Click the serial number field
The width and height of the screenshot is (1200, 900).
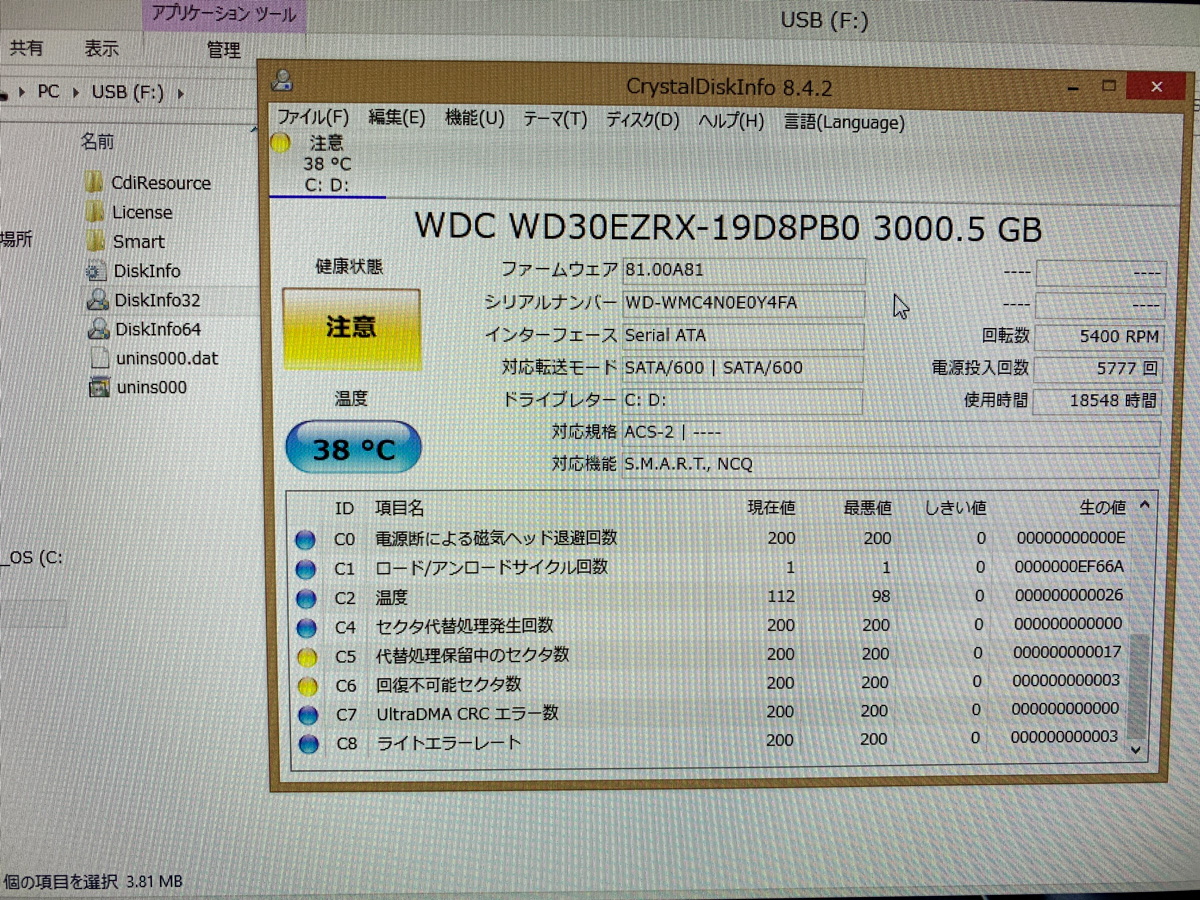[742, 303]
